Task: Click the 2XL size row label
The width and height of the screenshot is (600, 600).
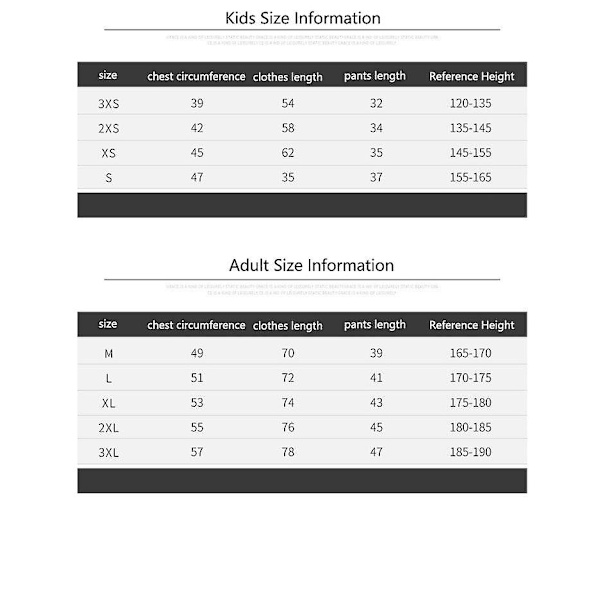Action: tap(109, 428)
